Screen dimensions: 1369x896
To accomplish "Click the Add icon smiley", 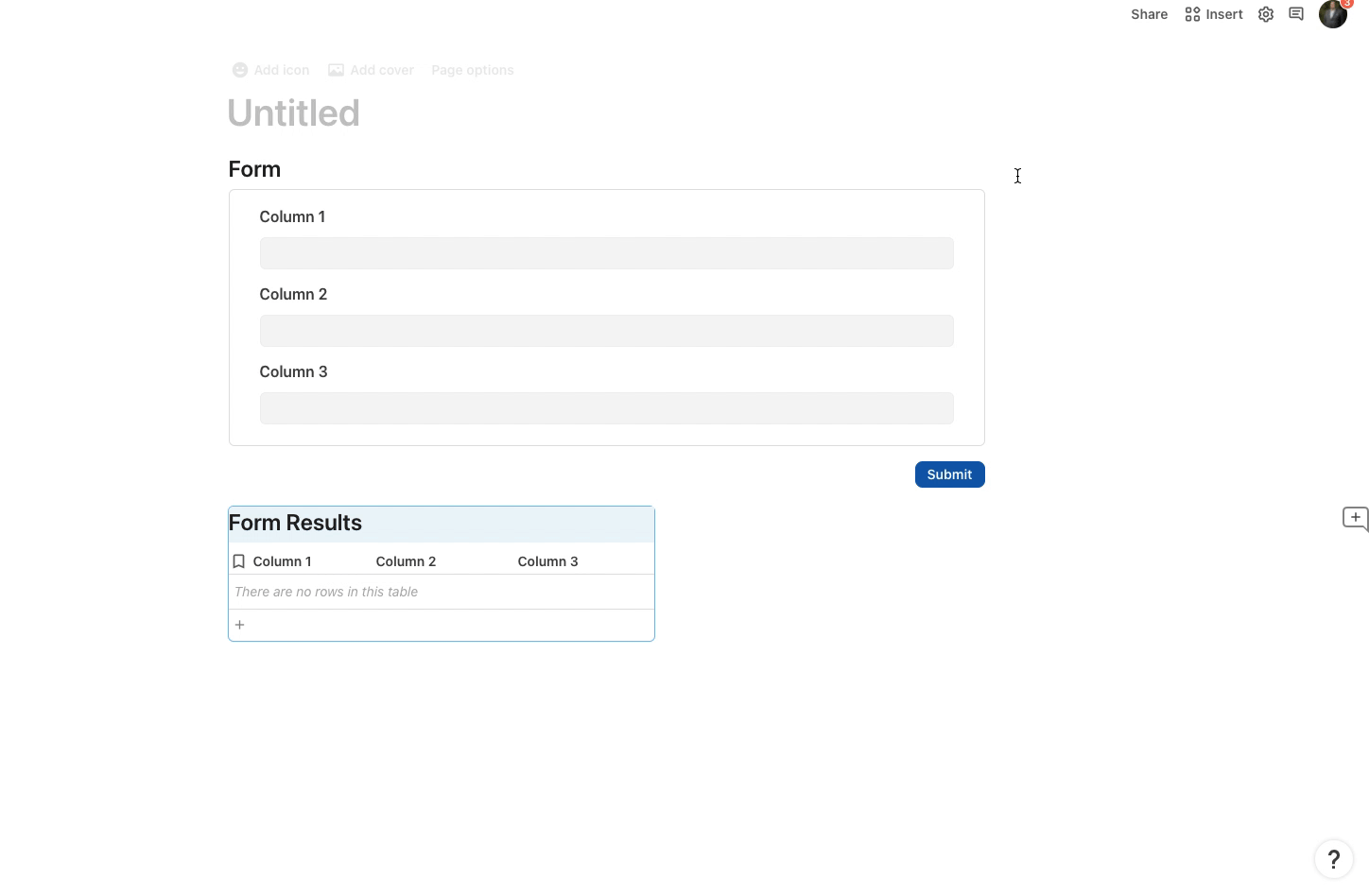I will (x=240, y=70).
